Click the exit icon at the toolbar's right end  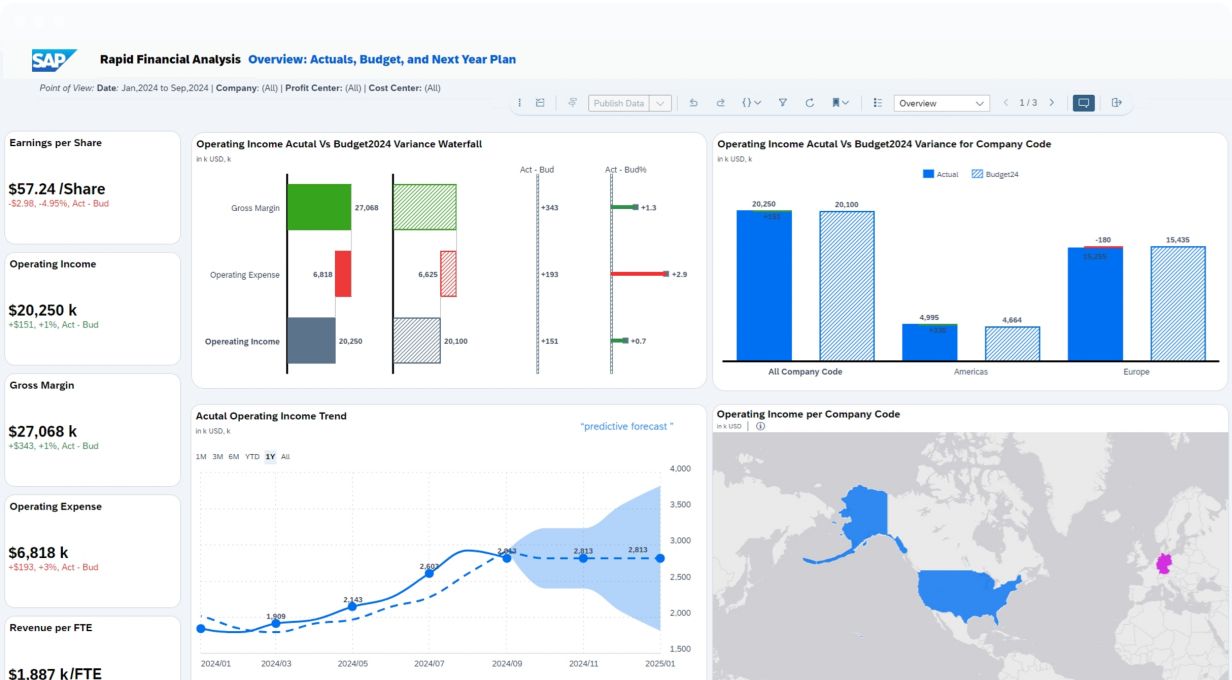pyautogui.click(x=1117, y=103)
